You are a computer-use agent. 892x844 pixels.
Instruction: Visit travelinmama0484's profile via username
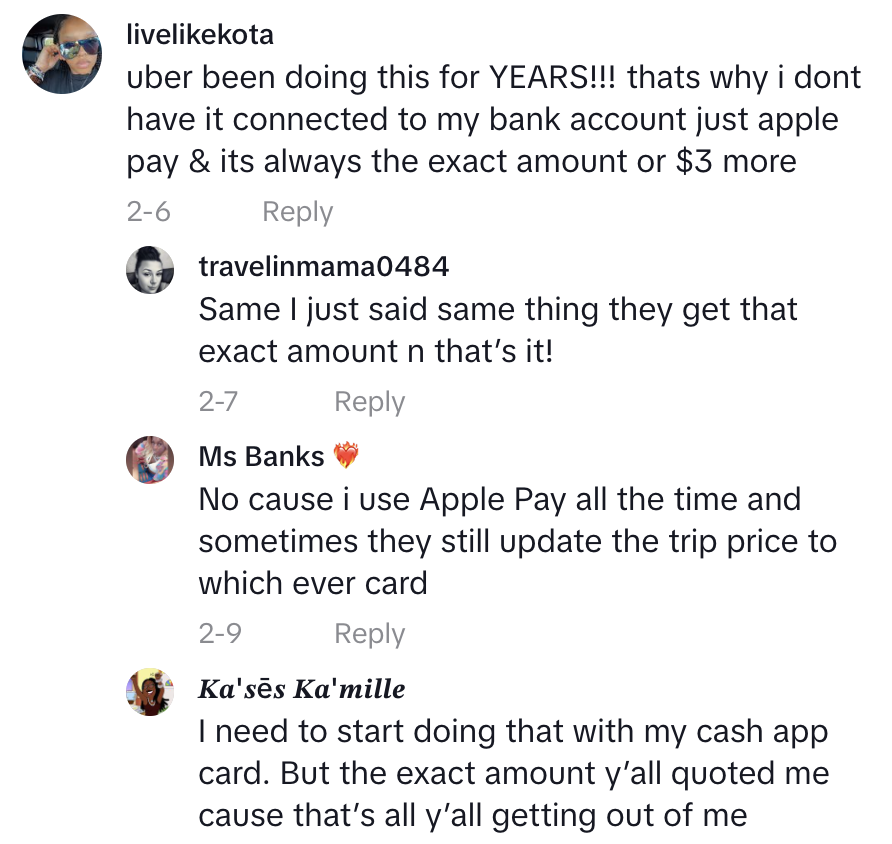(x=323, y=267)
